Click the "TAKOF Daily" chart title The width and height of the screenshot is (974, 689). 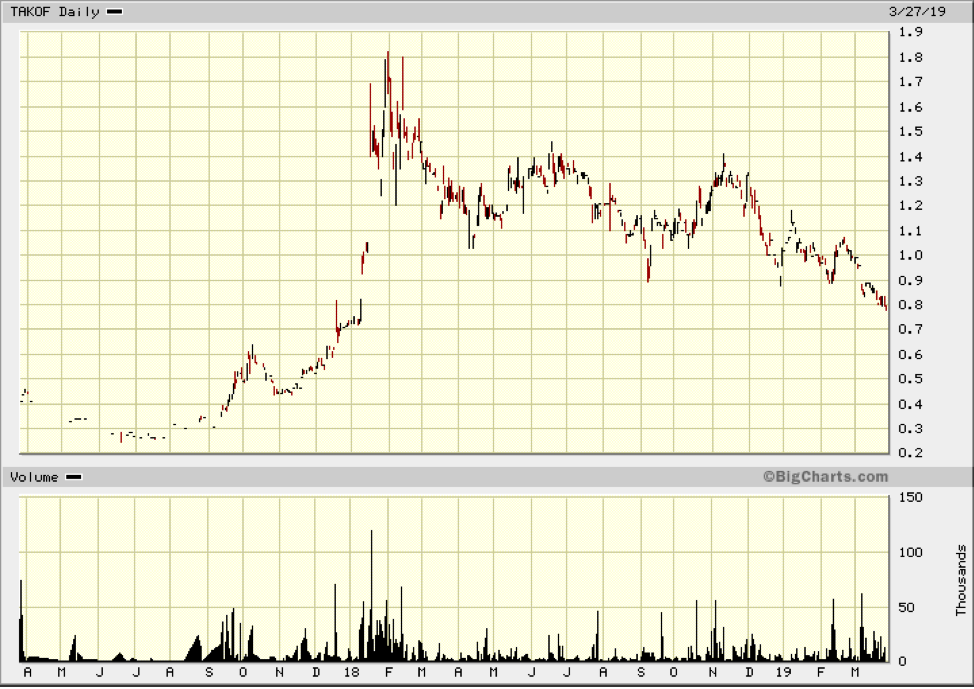(55, 12)
